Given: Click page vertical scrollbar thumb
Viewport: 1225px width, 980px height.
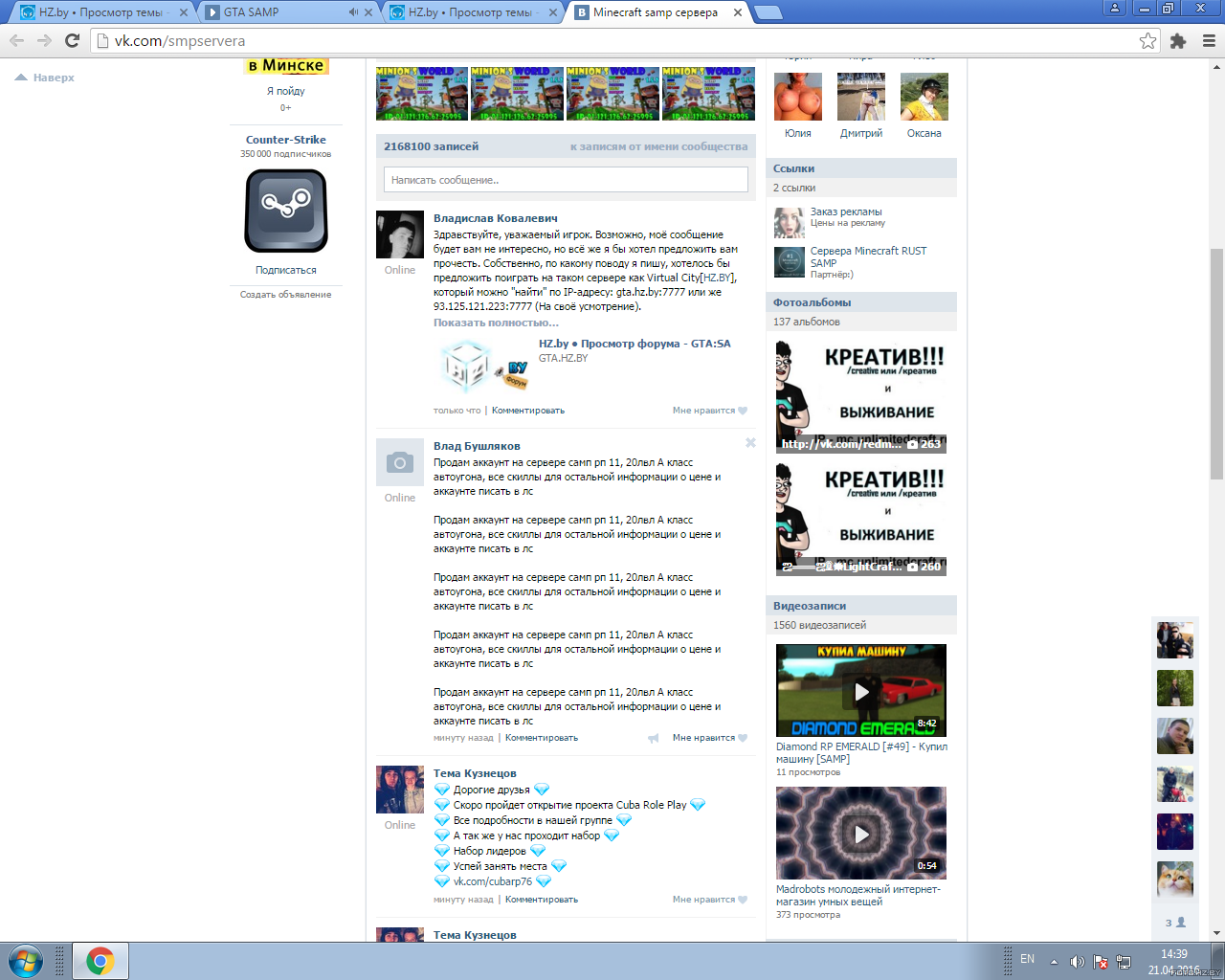Looking at the screenshot, I should (x=1216, y=364).
